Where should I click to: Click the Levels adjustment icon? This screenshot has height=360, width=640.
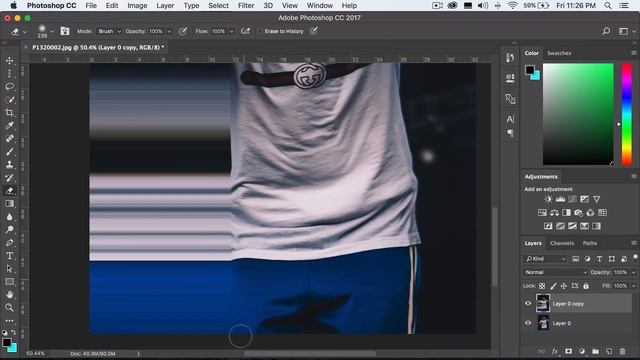point(560,199)
